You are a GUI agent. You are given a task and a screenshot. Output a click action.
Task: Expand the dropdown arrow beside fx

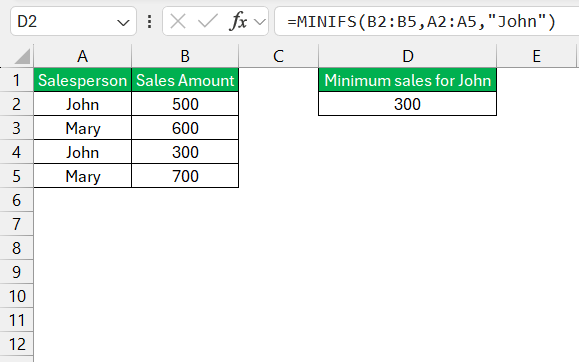260,22
